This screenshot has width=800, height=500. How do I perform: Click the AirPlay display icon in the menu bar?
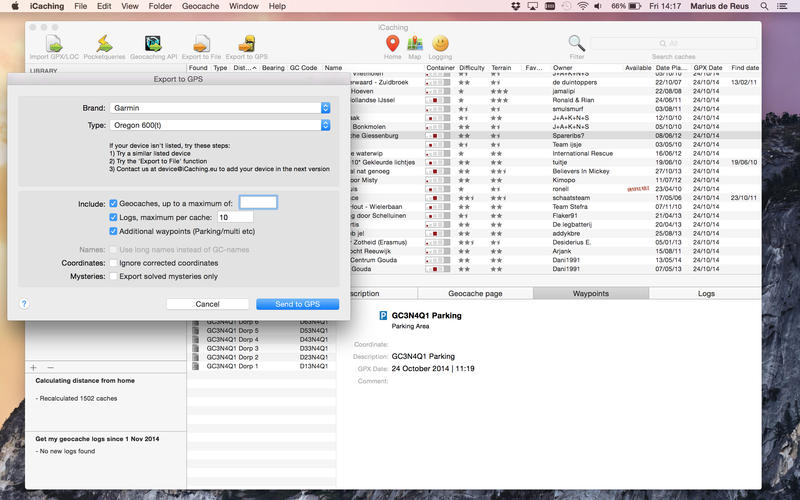point(533,6)
